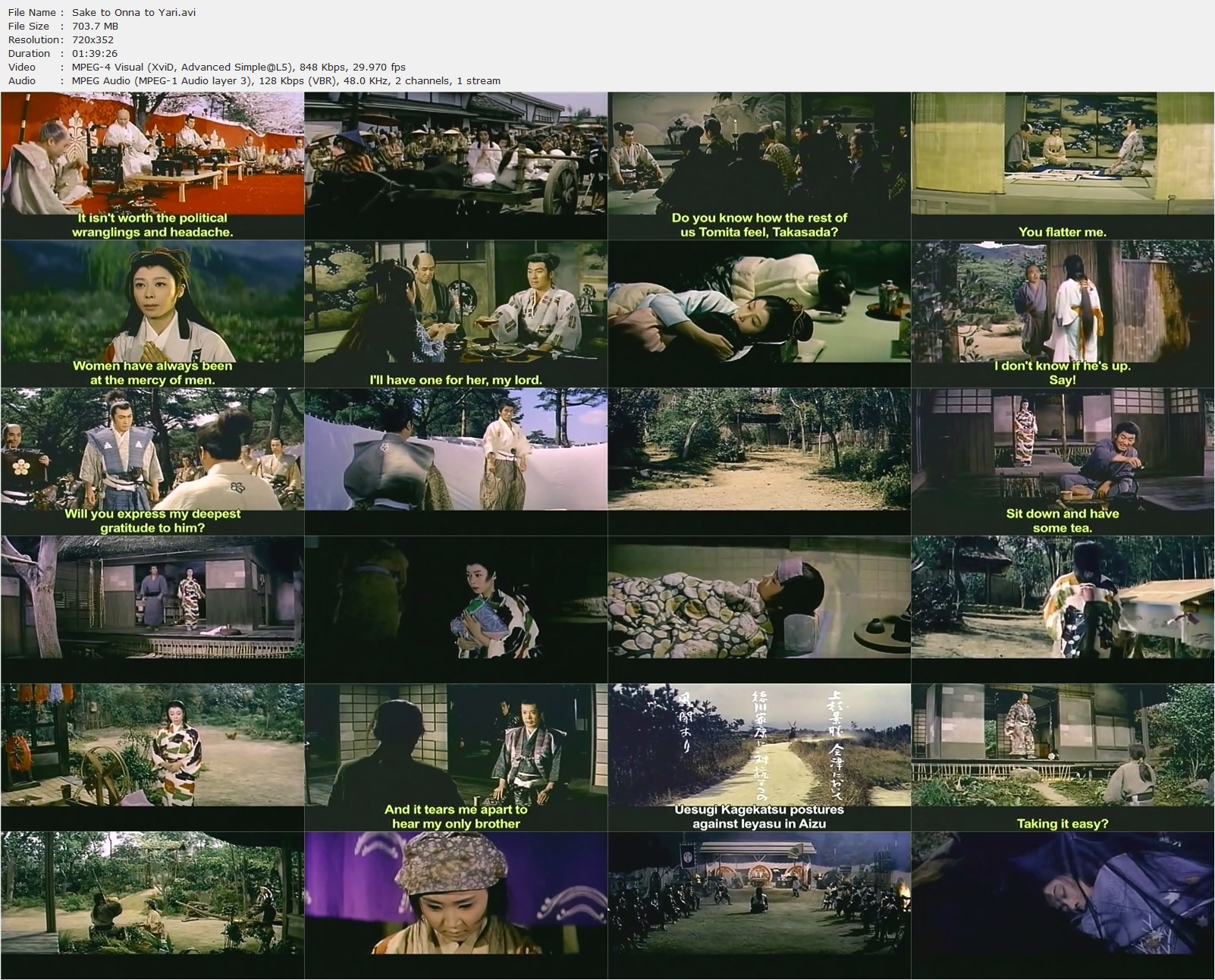This screenshot has width=1215, height=980.
Task: Select the "Women have always been" subtitle frame
Action: pyautogui.click(x=152, y=313)
